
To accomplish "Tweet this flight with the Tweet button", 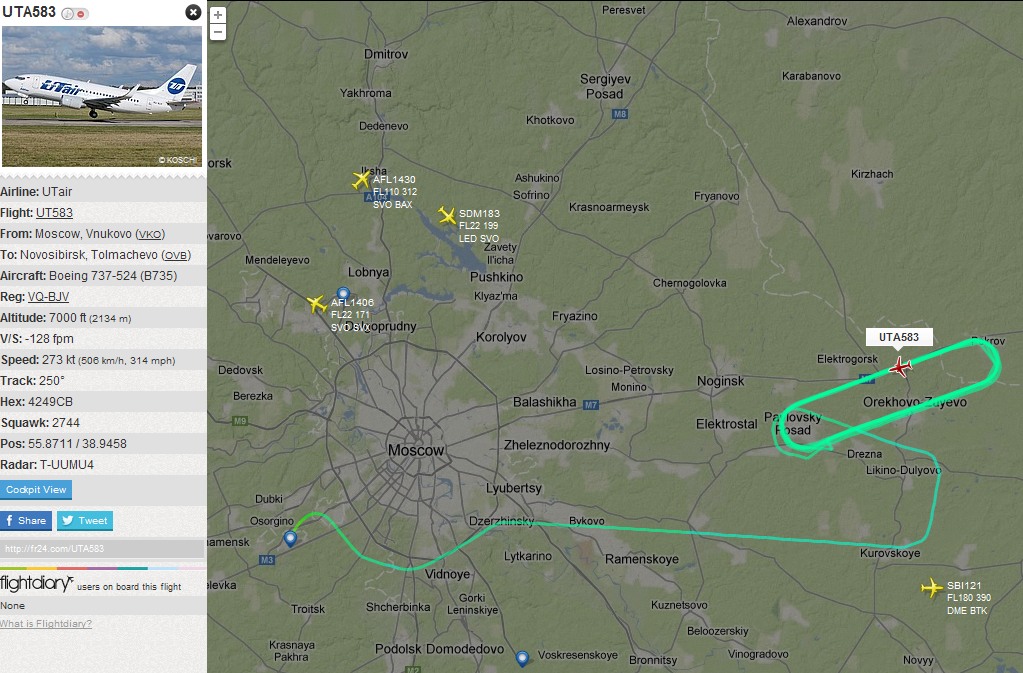I will click(85, 520).
